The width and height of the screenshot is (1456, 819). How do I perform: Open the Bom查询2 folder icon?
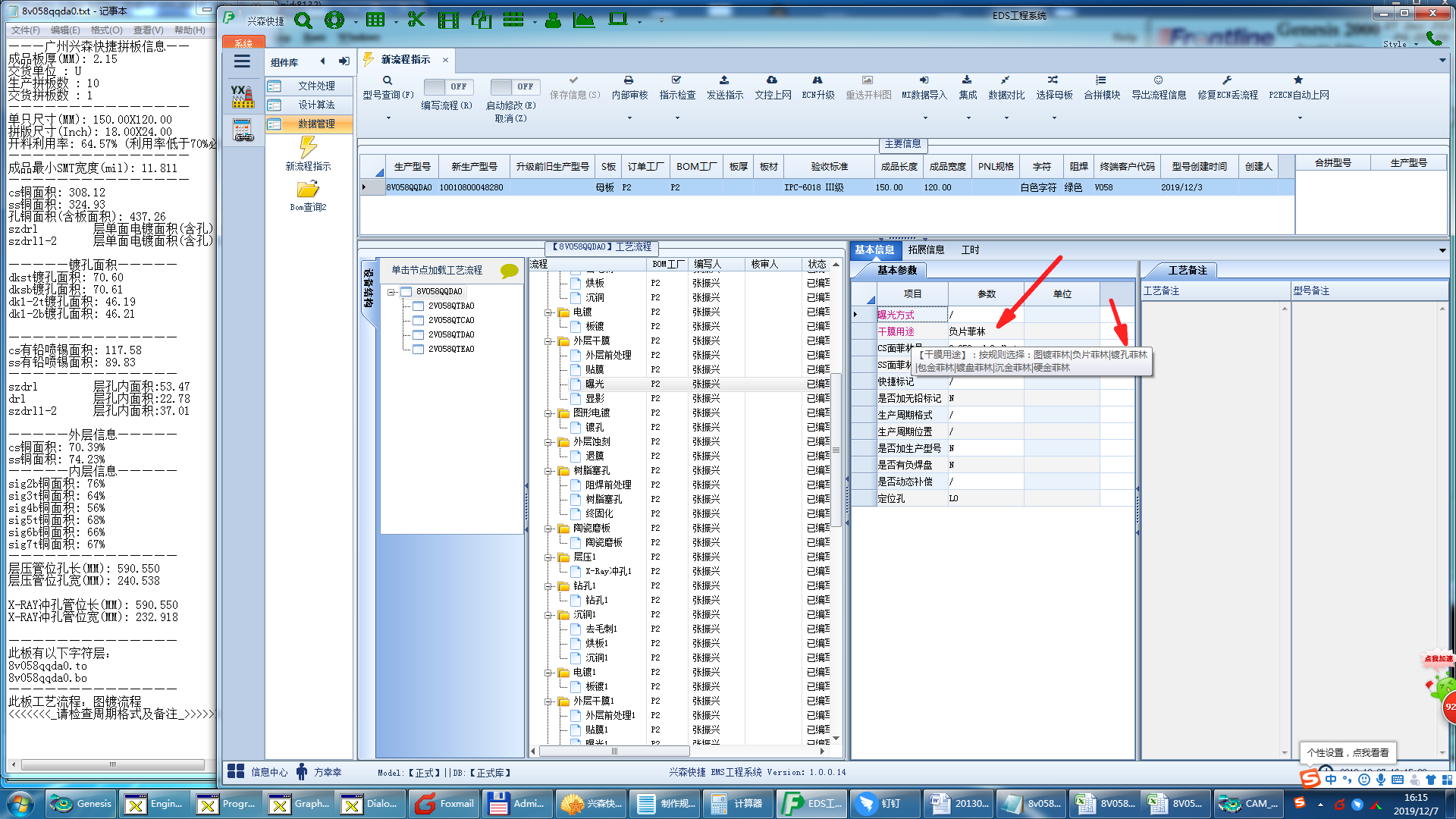pos(308,190)
